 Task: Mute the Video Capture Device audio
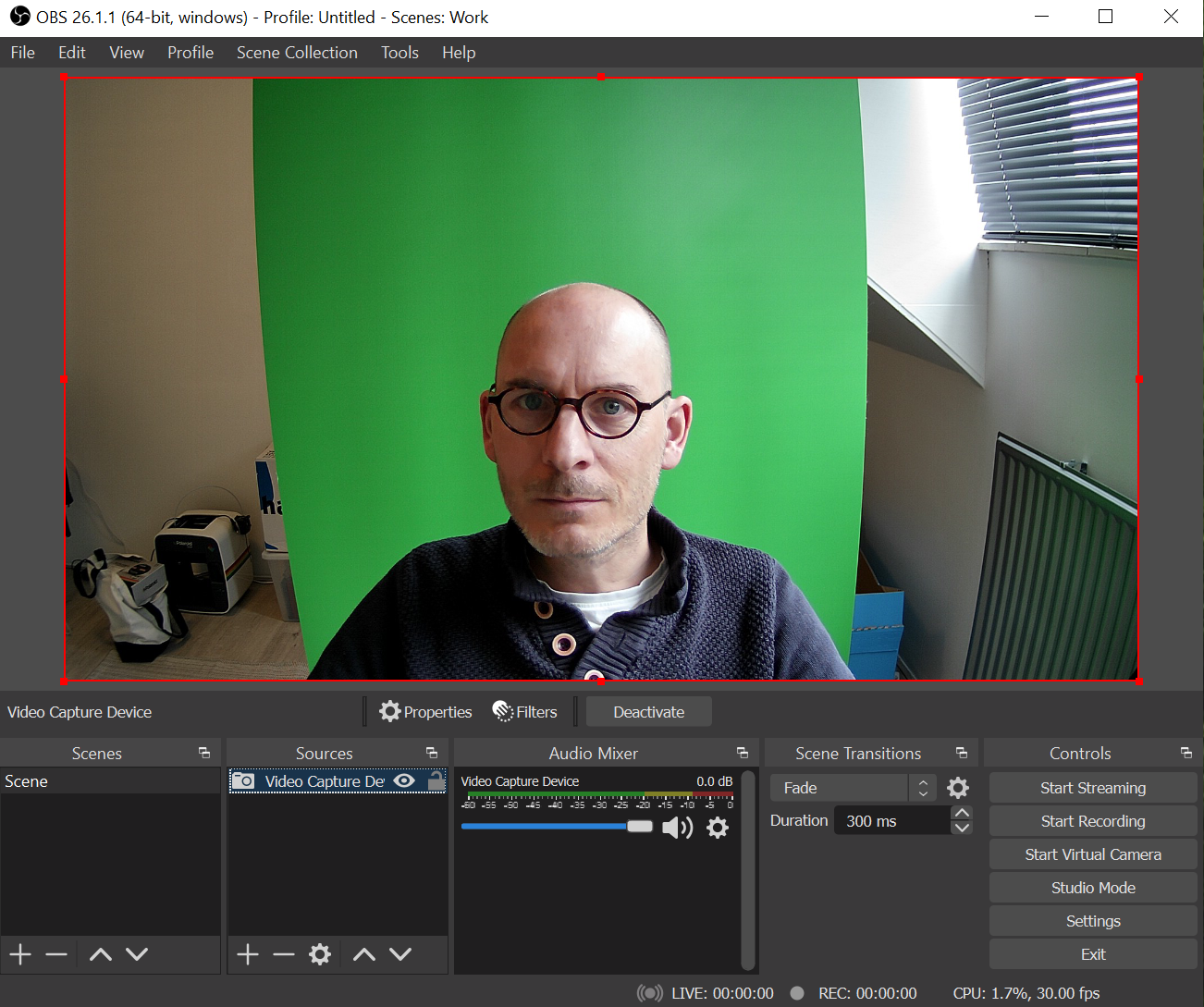pyautogui.click(x=678, y=828)
